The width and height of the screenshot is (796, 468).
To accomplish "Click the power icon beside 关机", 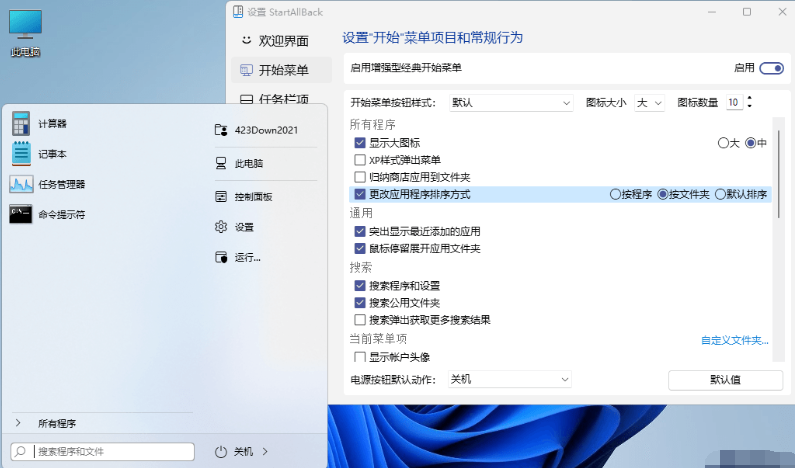I will [221, 452].
